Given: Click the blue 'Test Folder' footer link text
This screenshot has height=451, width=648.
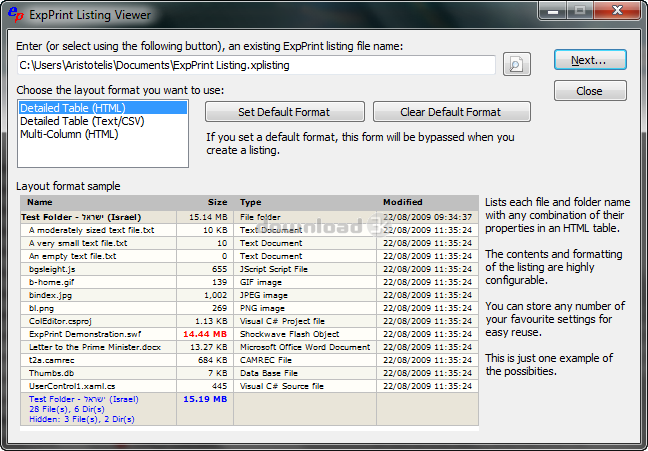Looking at the screenshot, I should [83, 399].
